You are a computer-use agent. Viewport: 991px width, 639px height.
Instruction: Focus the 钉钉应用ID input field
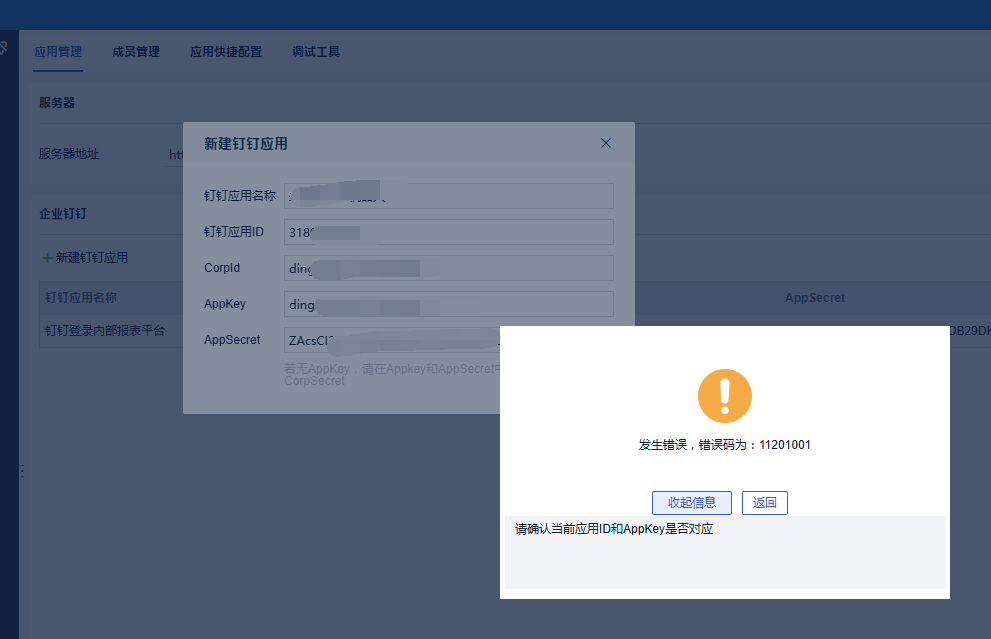coord(449,232)
